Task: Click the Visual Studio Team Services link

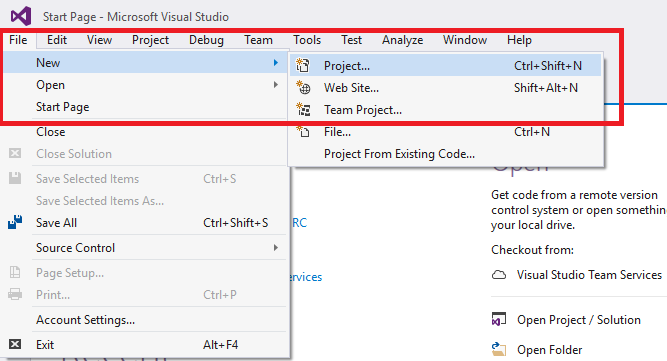Action: (x=589, y=275)
